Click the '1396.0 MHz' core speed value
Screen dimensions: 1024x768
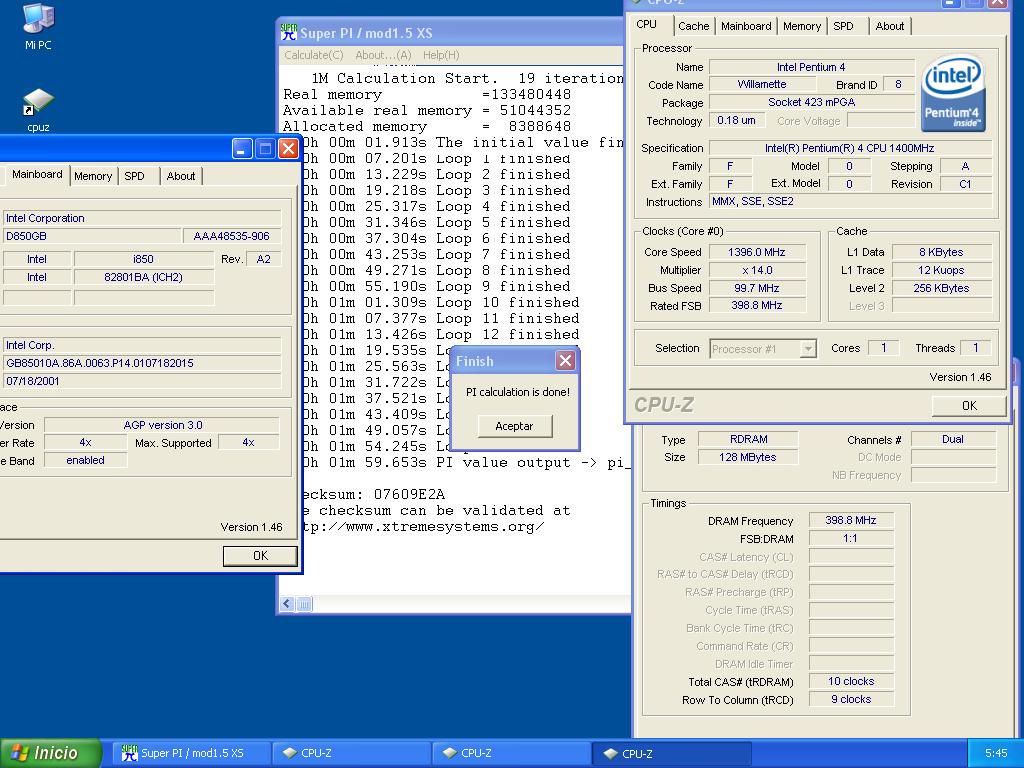coord(757,252)
